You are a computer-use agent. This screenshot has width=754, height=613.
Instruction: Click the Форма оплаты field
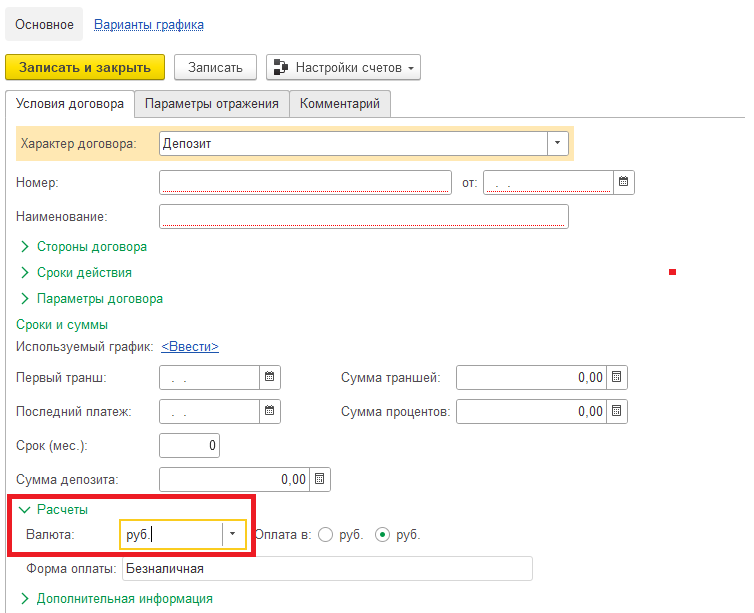coord(327,569)
